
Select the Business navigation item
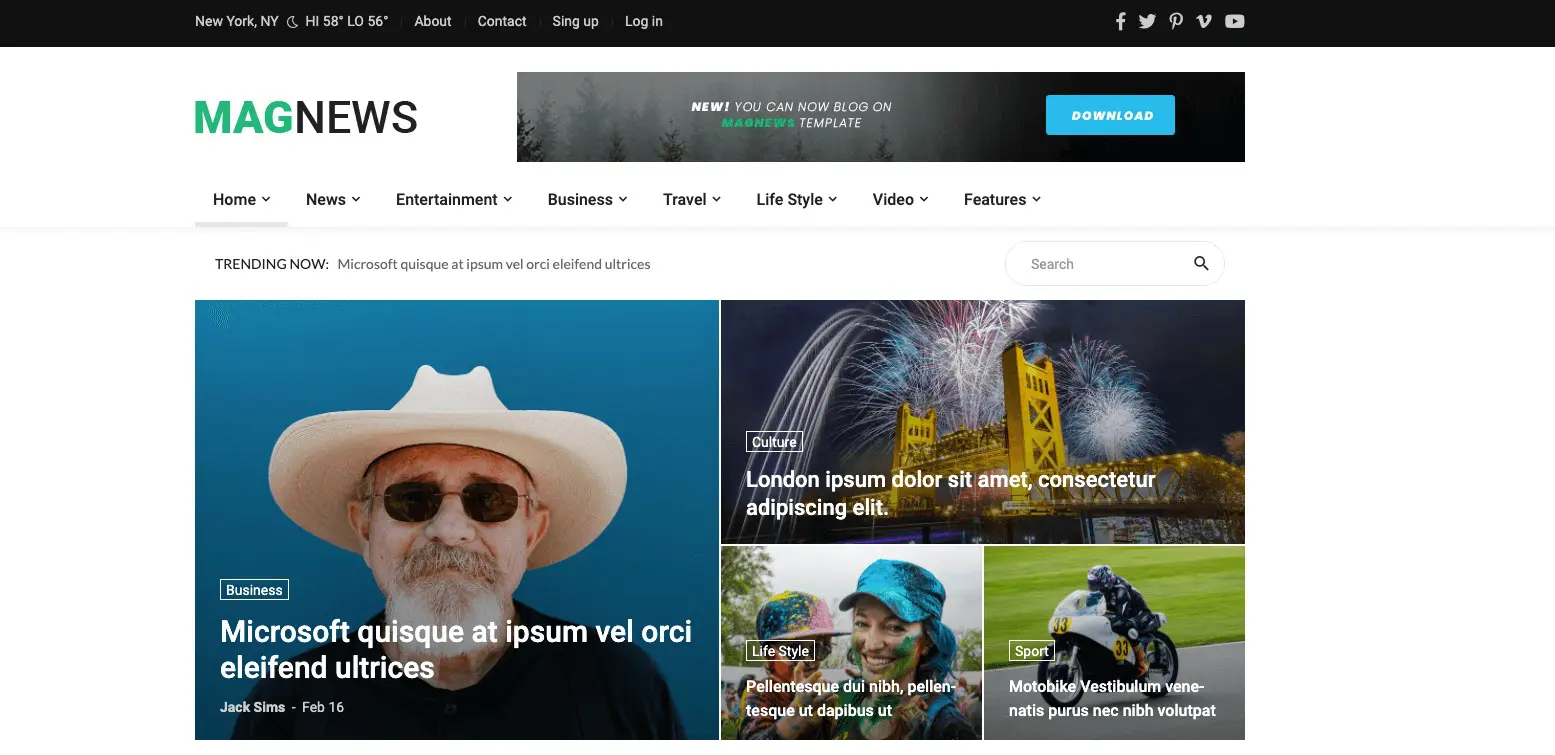[x=580, y=199]
